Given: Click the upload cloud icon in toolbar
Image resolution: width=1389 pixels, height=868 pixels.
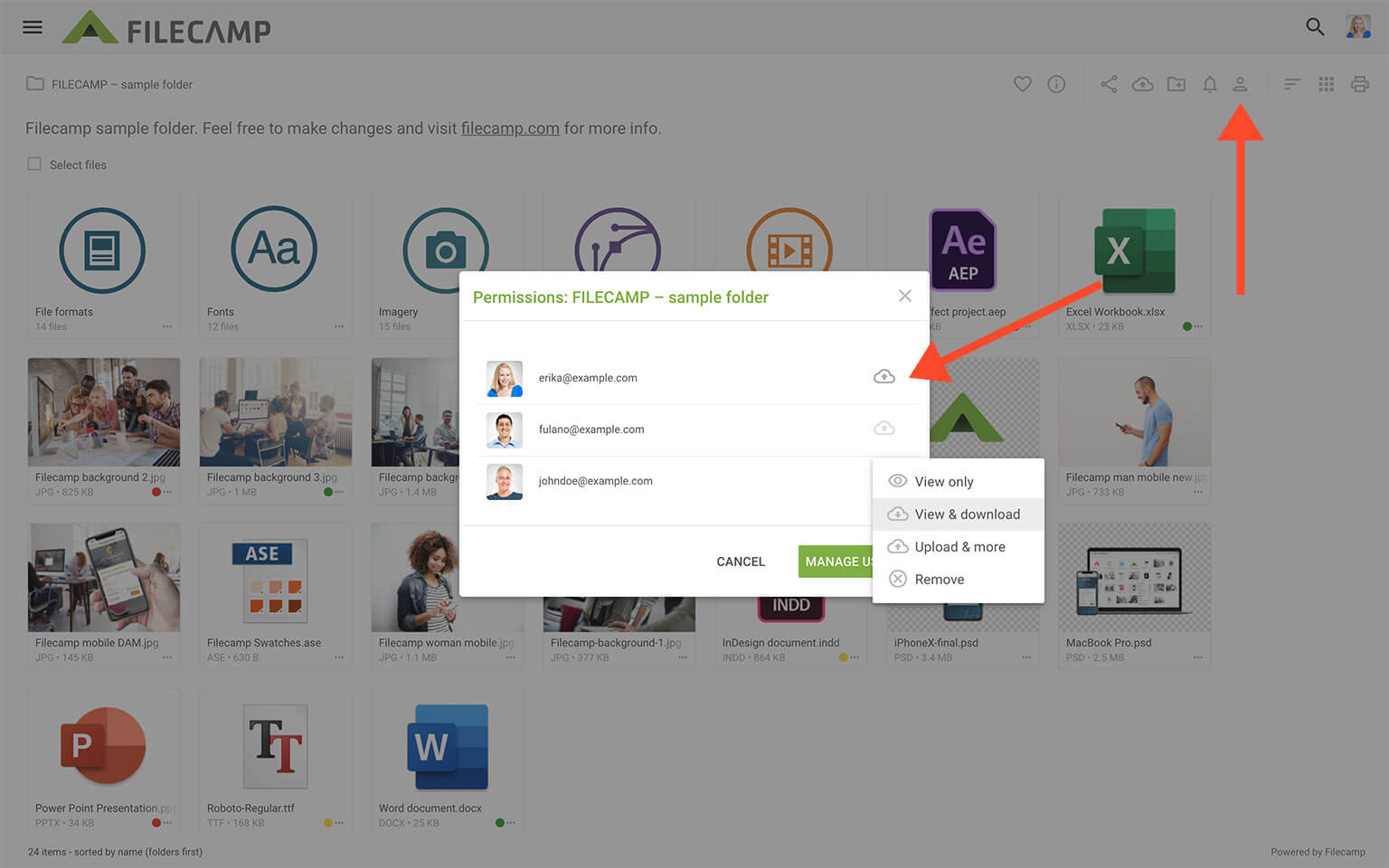Looking at the screenshot, I should click(x=1143, y=84).
